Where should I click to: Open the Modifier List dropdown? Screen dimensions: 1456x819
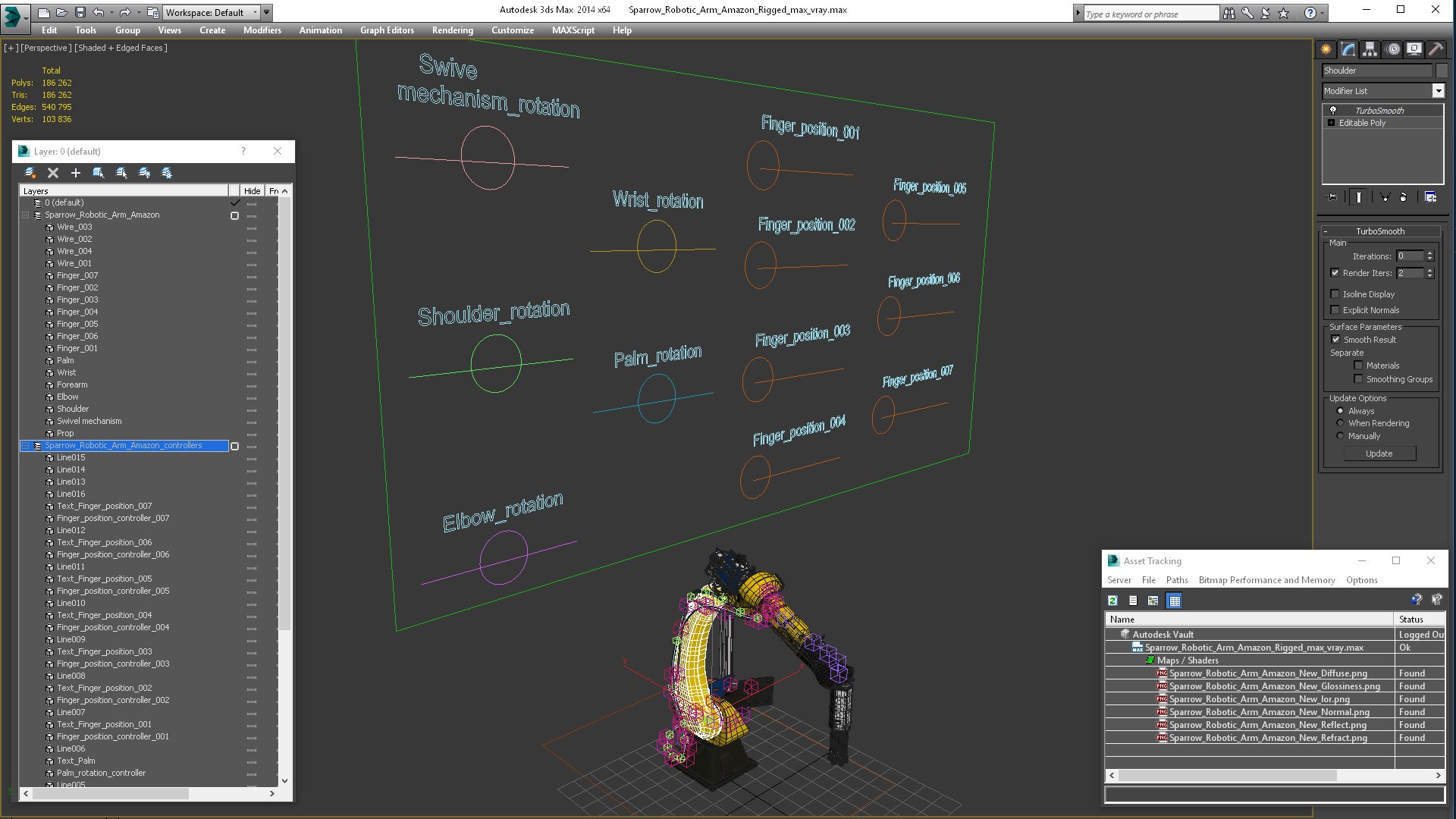[x=1437, y=91]
